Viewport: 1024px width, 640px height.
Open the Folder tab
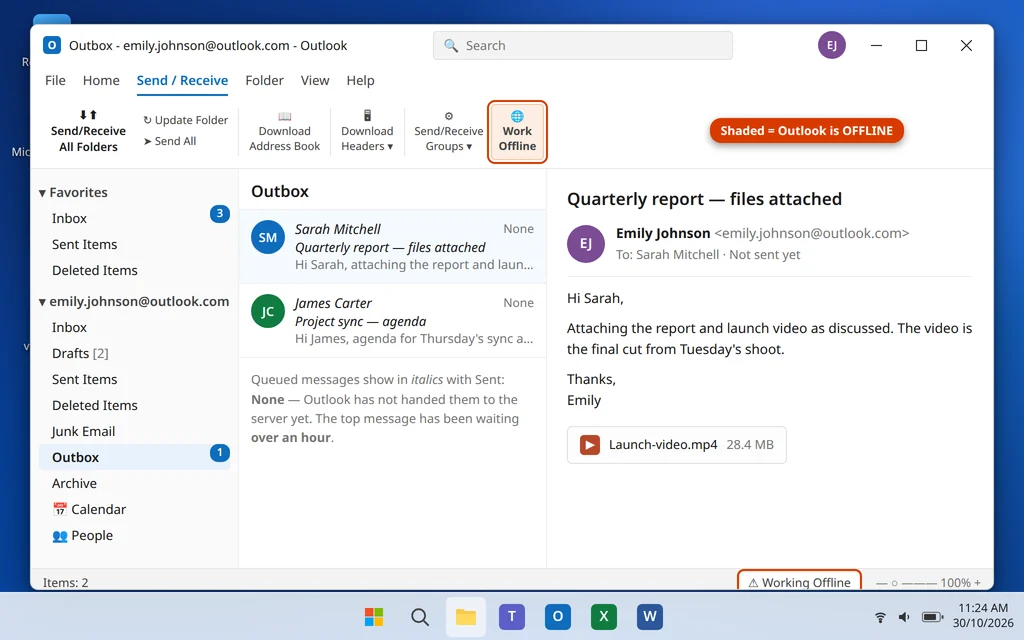click(264, 80)
